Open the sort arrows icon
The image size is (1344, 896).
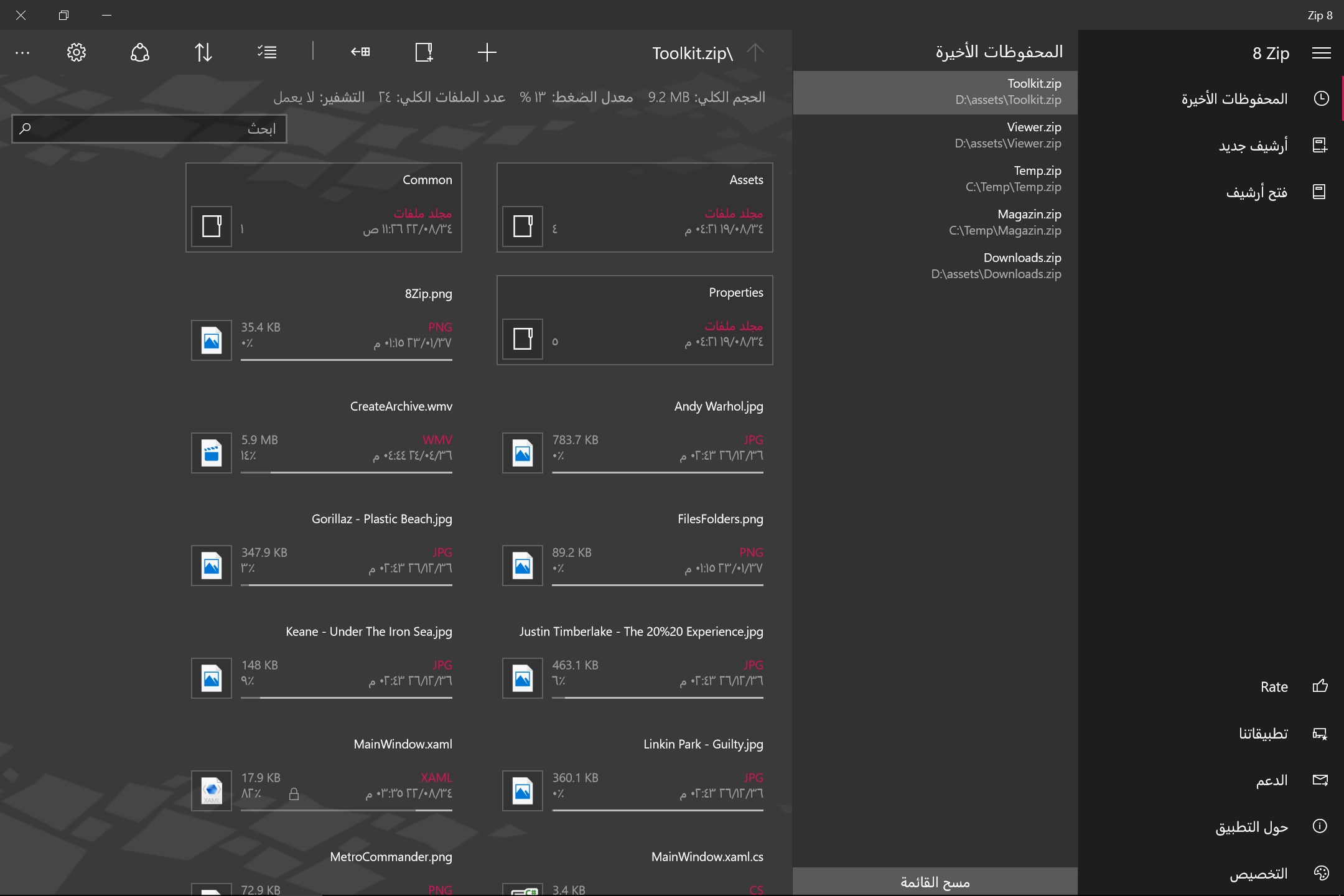click(x=203, y=52)
